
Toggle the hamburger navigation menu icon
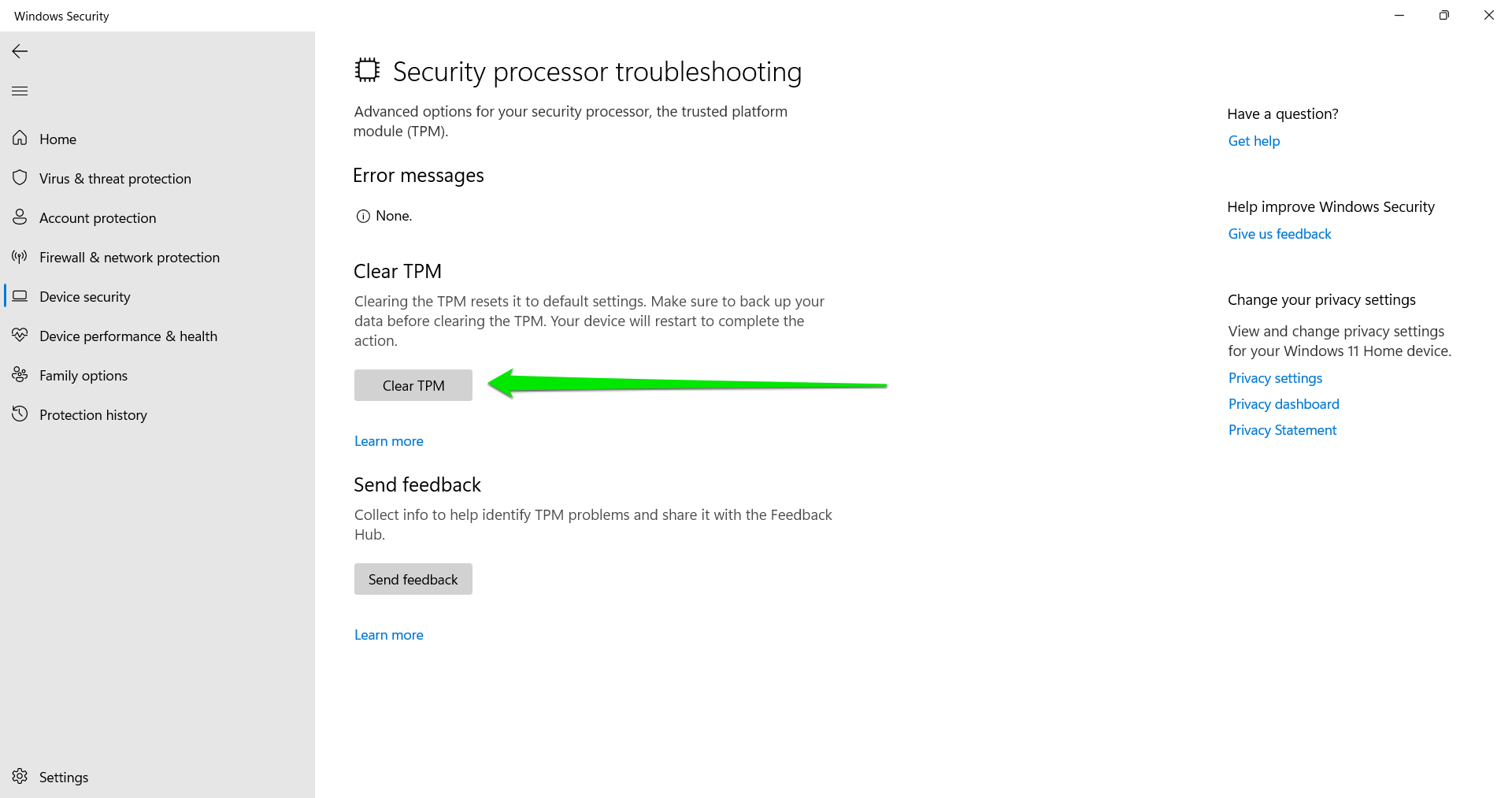20,91
